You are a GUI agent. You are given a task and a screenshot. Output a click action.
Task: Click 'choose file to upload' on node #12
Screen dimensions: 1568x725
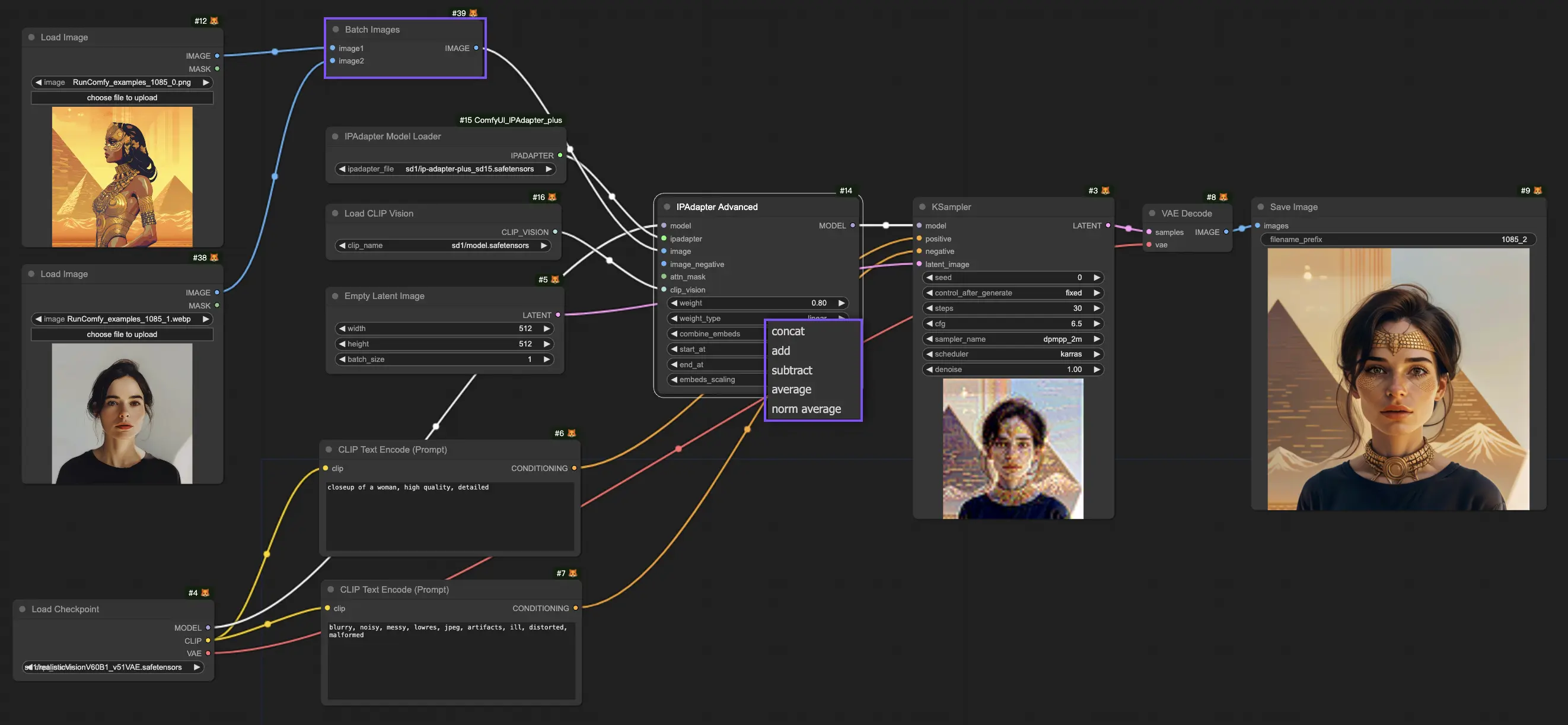click(x=122, y=97)
